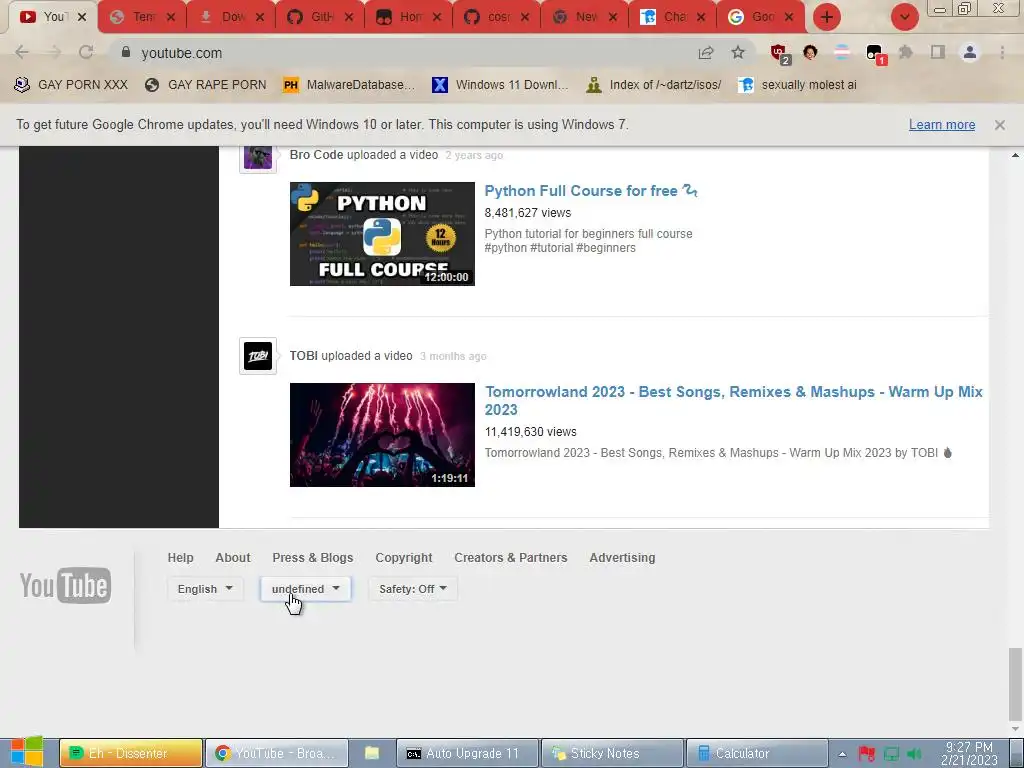Dismiss the Chrome update notice bar
Viewport: 1024px width, 768px height.
[x=999, y=125]
